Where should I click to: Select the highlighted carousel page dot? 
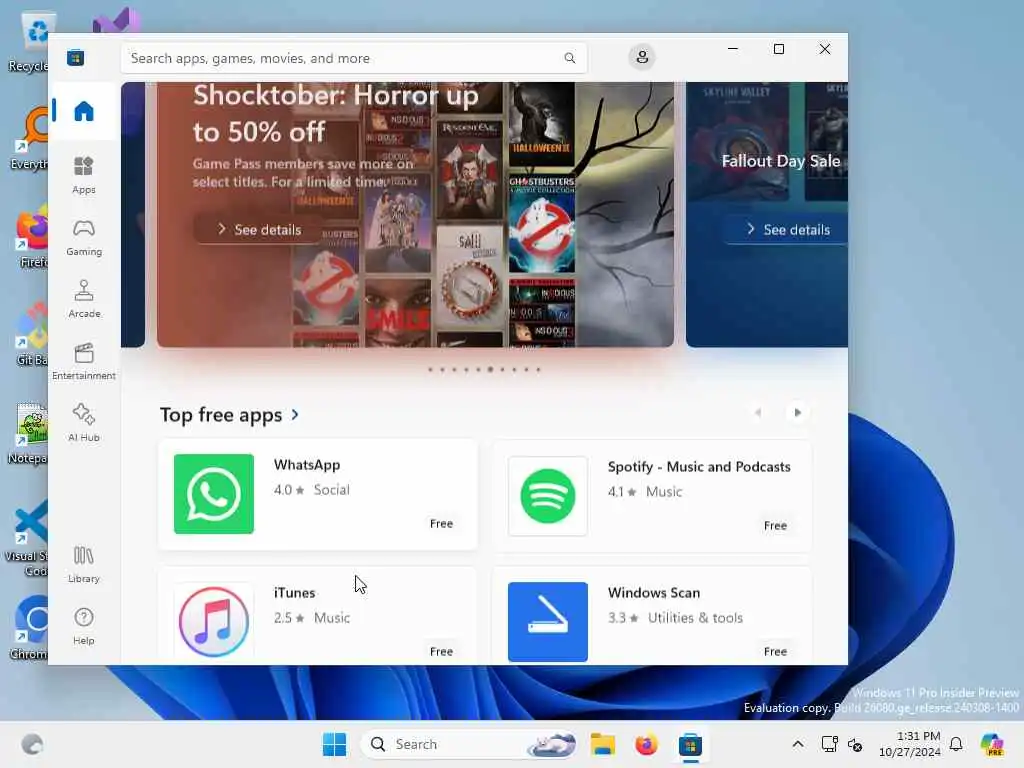coord(490,370)
